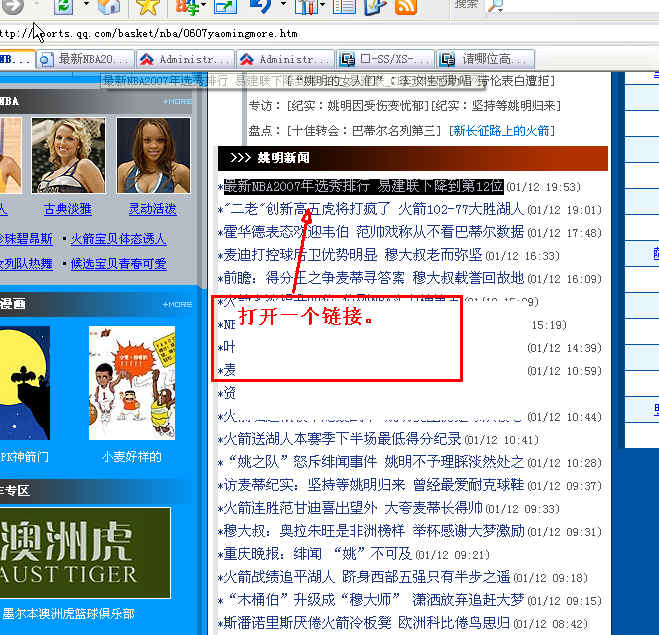Click the search magnifier icon
The image size is (659, 635).
pyautogui.click(x=495, y=6)
